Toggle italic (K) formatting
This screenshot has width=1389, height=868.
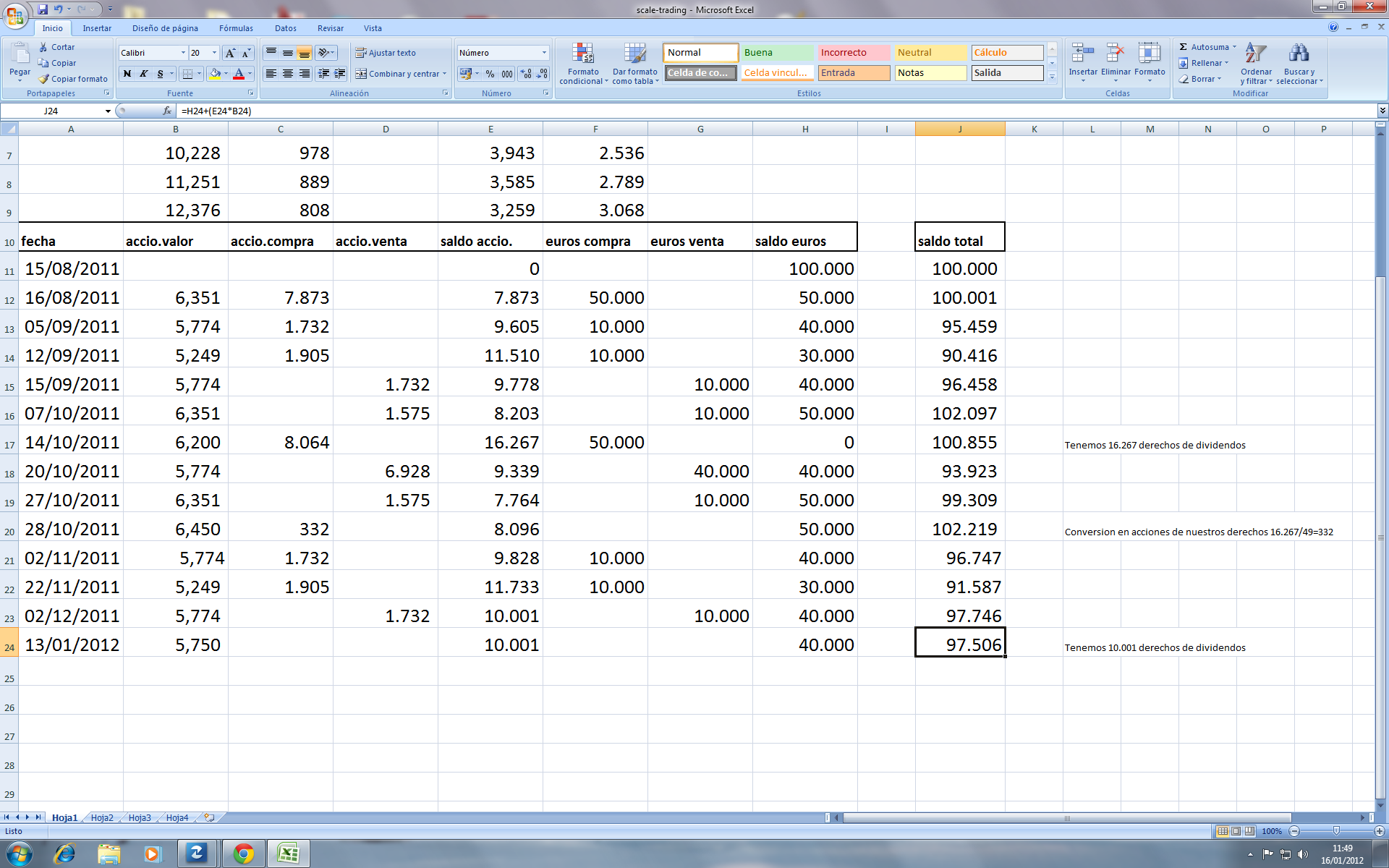pos(143,74)
